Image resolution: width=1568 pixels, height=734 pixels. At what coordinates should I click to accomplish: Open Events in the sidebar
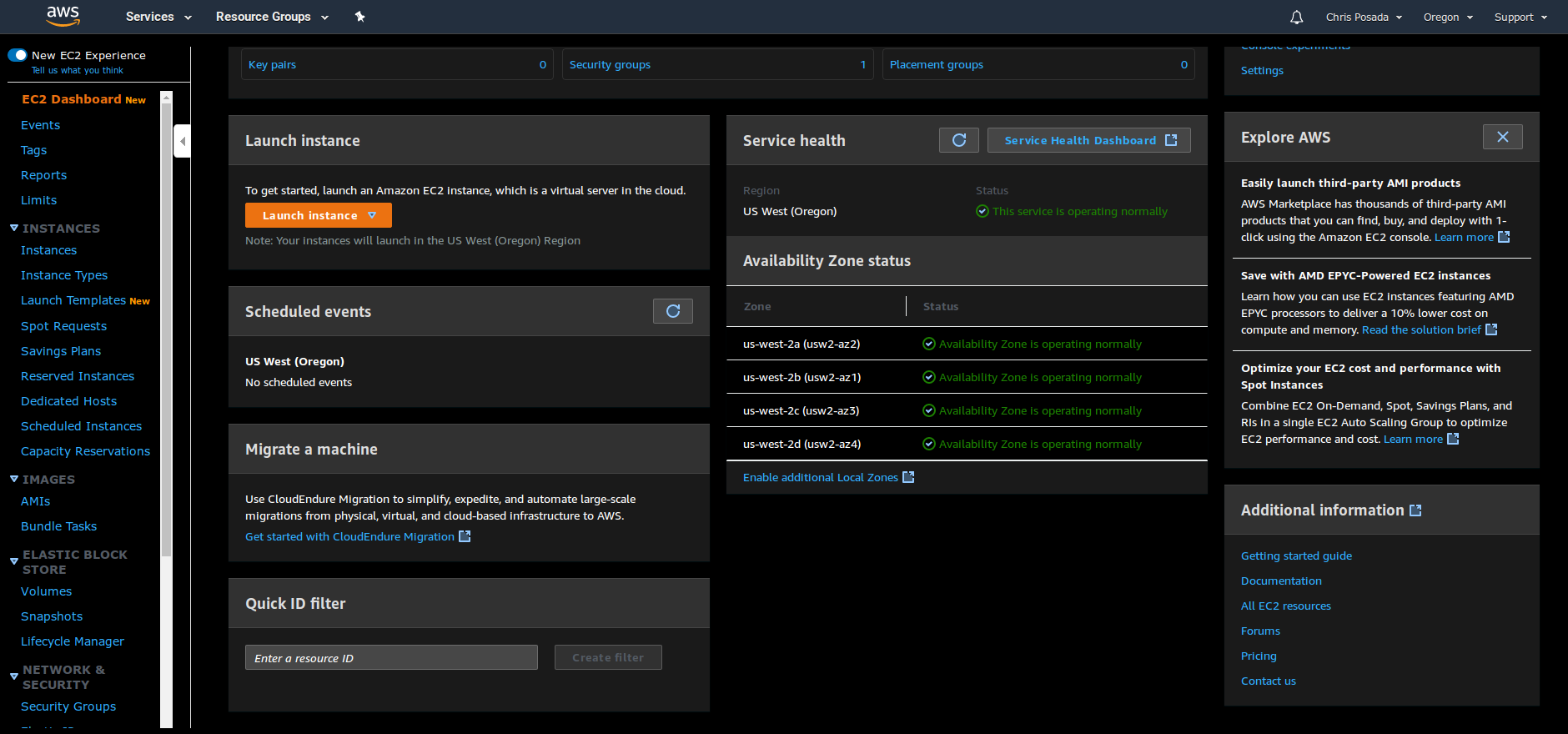40,125
